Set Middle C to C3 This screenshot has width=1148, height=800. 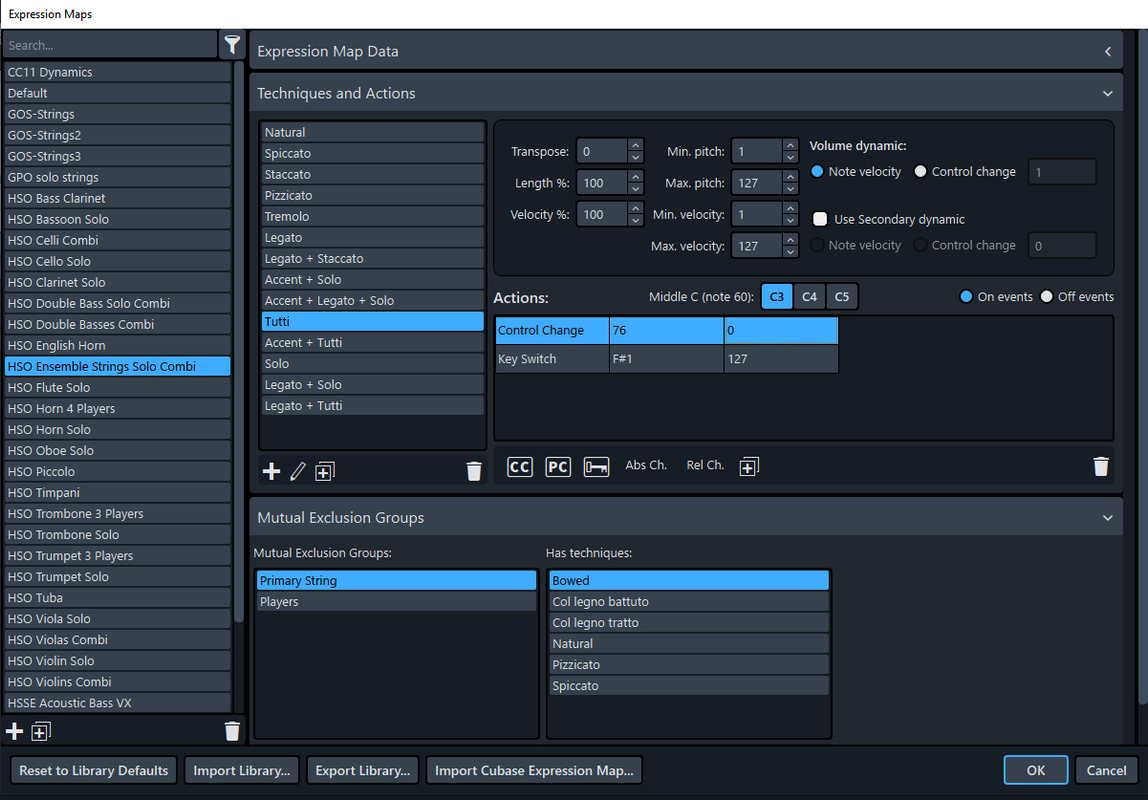[777, 297]
